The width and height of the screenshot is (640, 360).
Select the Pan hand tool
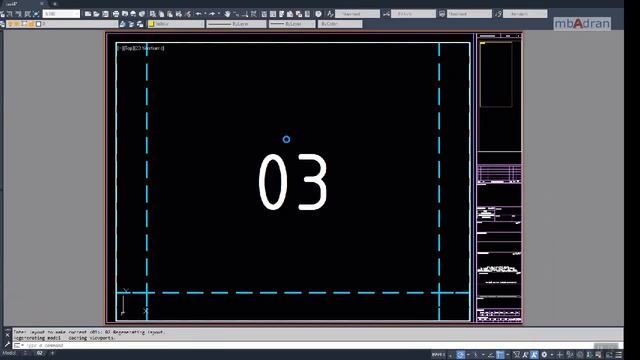click(227, 14)
